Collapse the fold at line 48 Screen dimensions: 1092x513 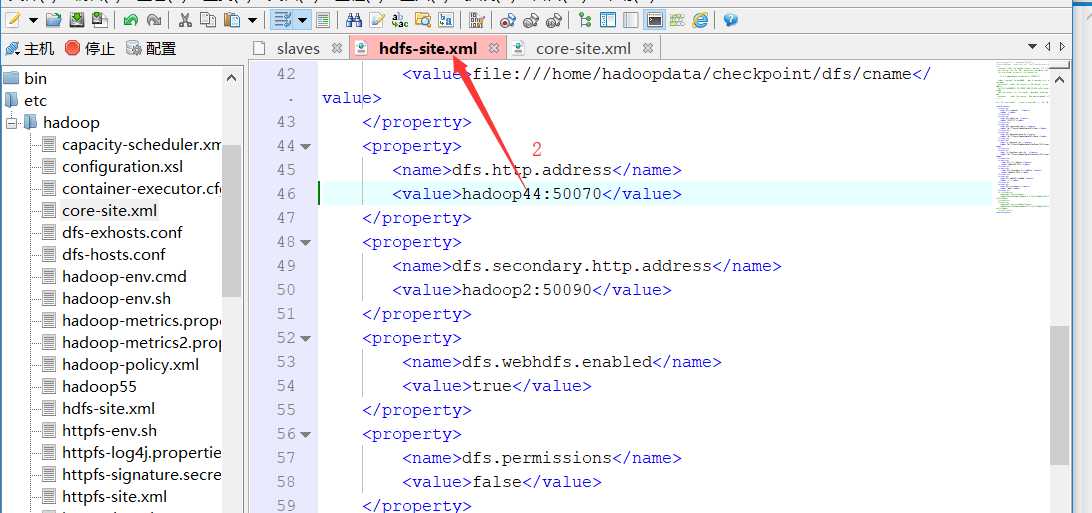click(305, 243)
